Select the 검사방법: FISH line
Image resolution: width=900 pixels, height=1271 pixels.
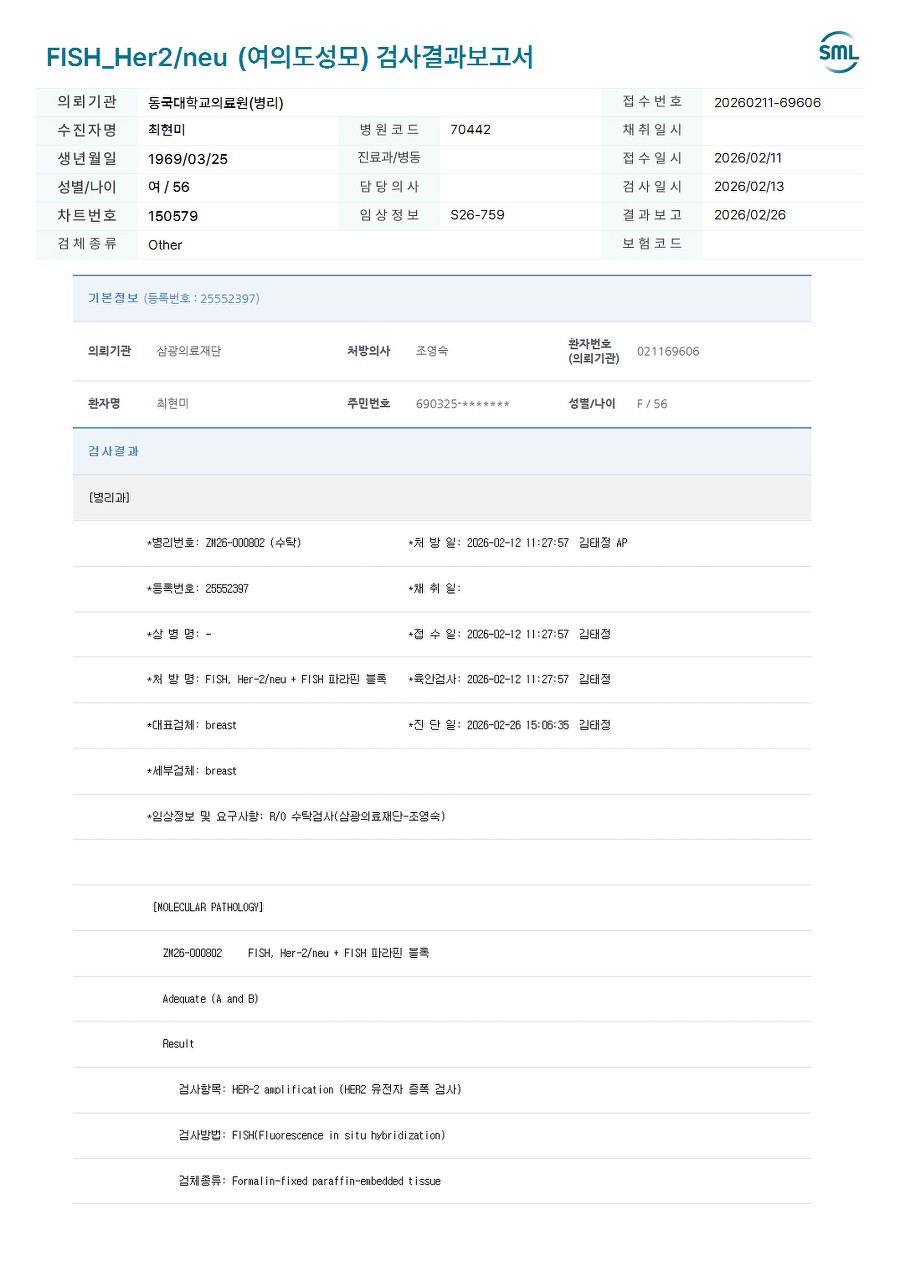pyautogui.click(x=312, y=1135)
